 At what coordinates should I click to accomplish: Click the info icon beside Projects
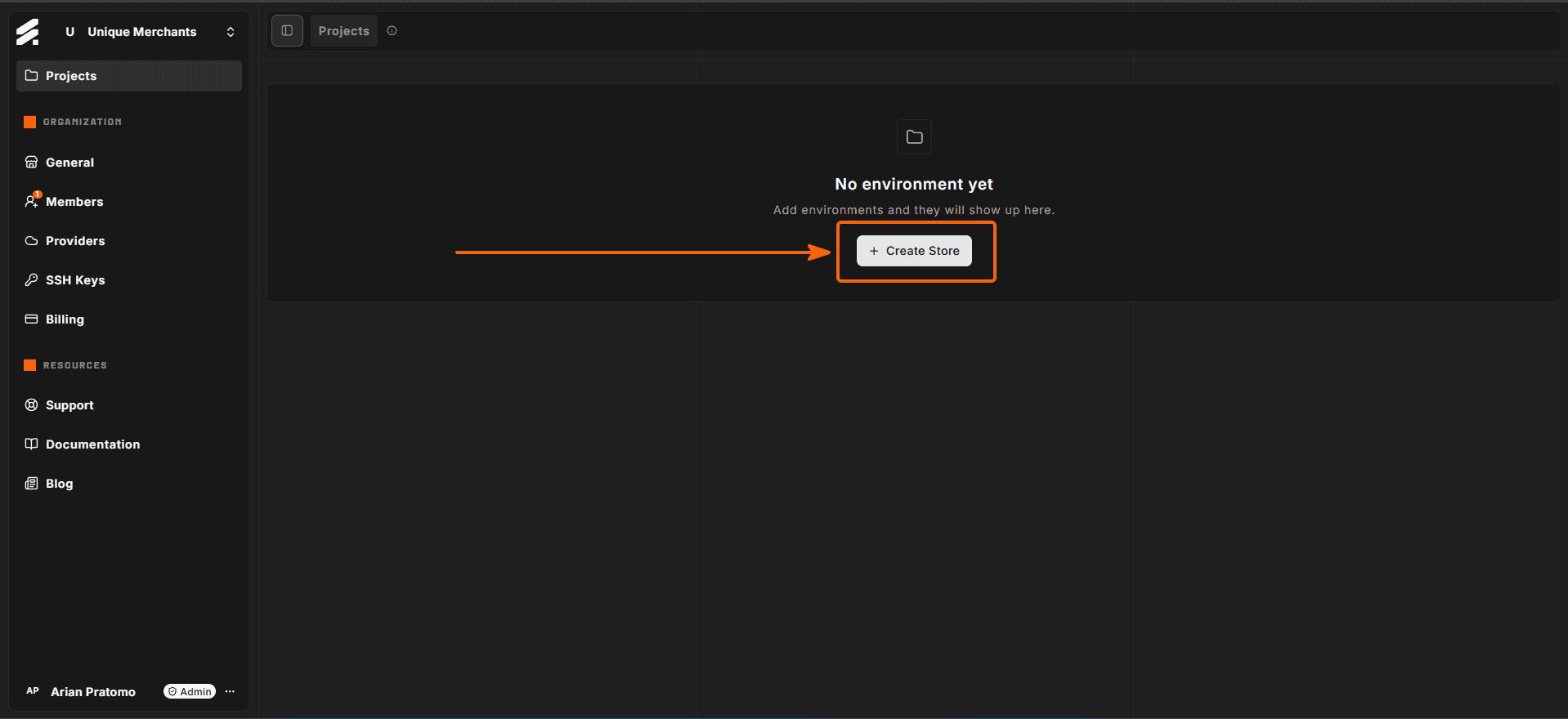[392, 31]
